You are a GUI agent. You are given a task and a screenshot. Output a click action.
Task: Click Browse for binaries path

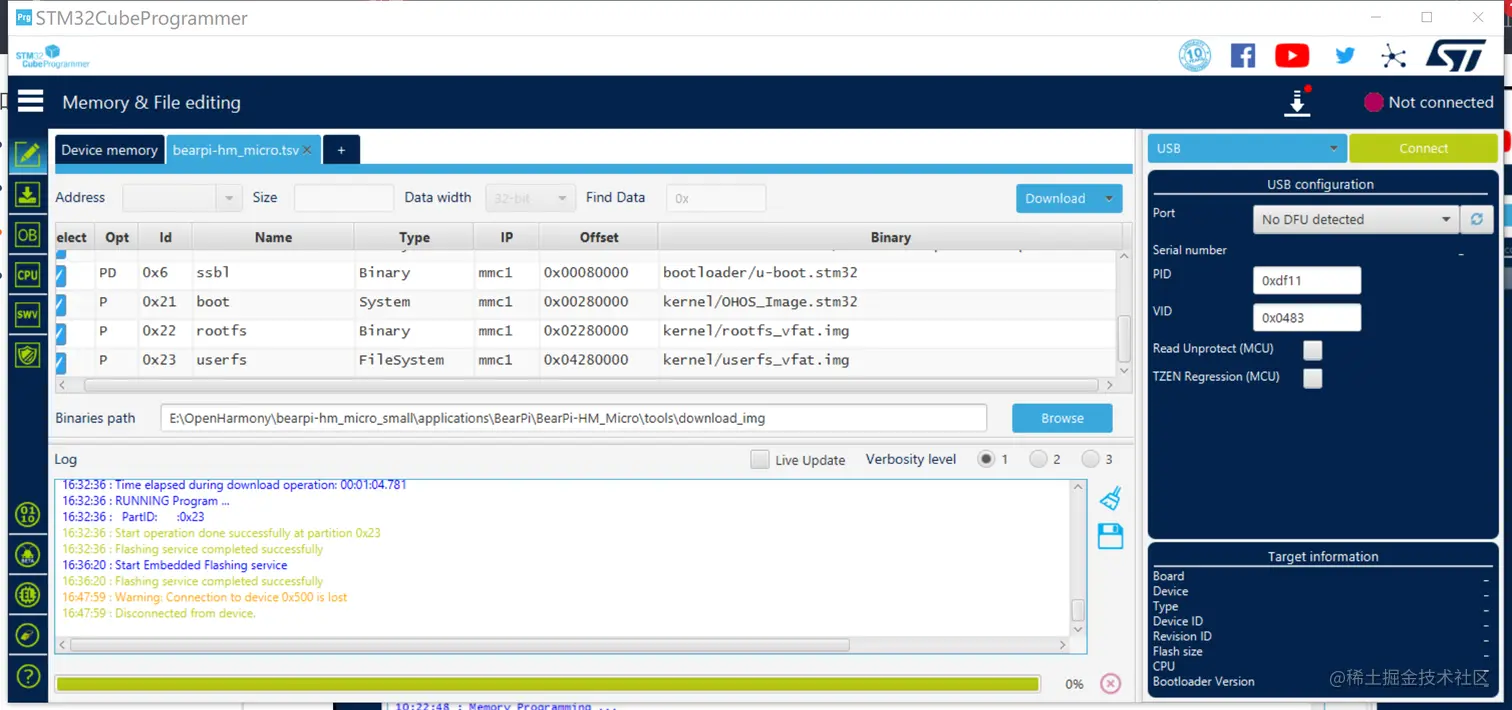tap(1062, 418)
